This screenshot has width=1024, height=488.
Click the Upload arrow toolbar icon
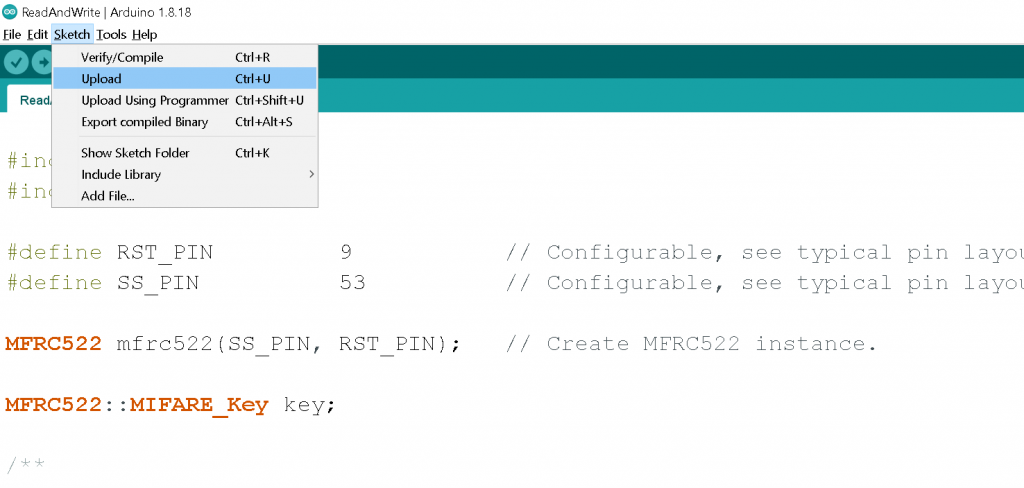click(x=42, y=62)
